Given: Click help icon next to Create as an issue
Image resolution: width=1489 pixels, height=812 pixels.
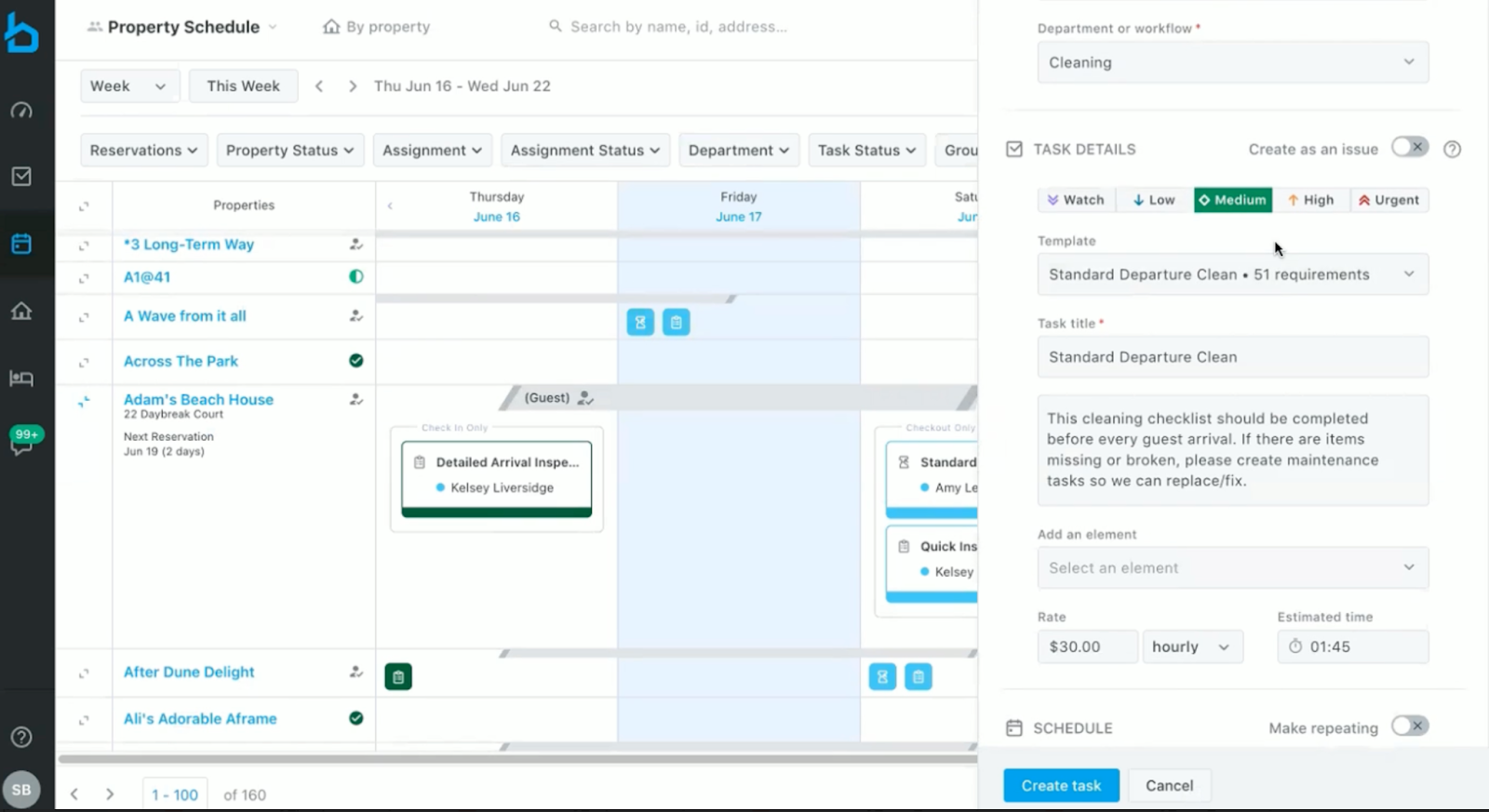Looking at the screenshot, I should [x=1452, y=149].
